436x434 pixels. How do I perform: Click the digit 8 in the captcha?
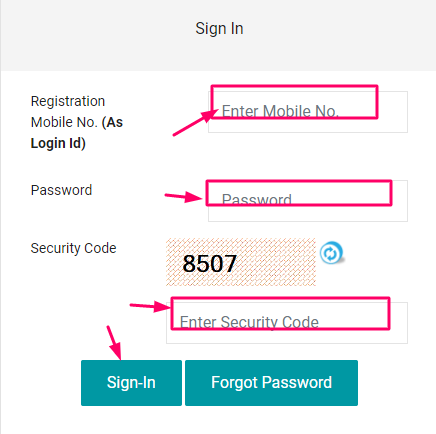[x=189, y=264]
